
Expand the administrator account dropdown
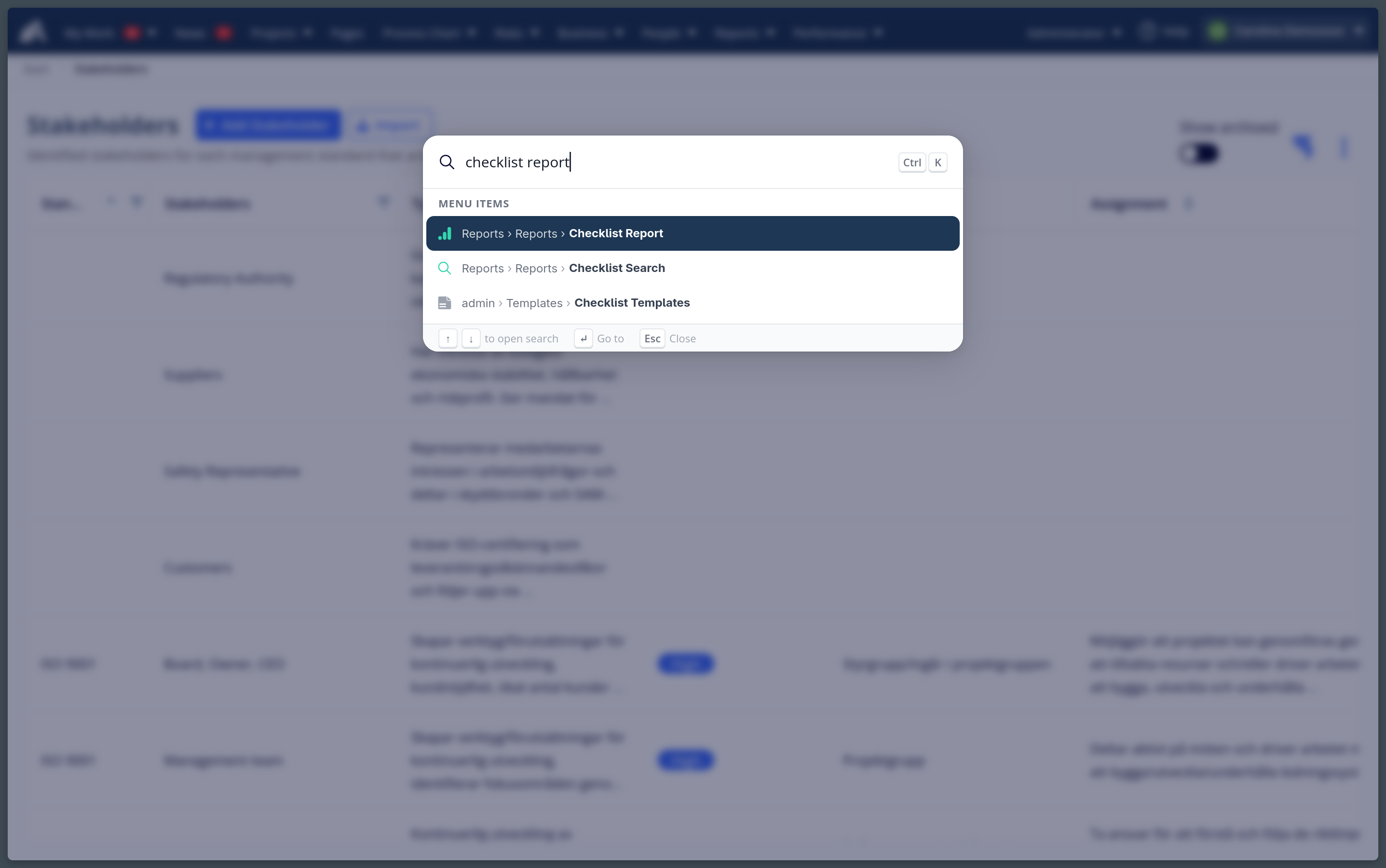pos(1116,33)
